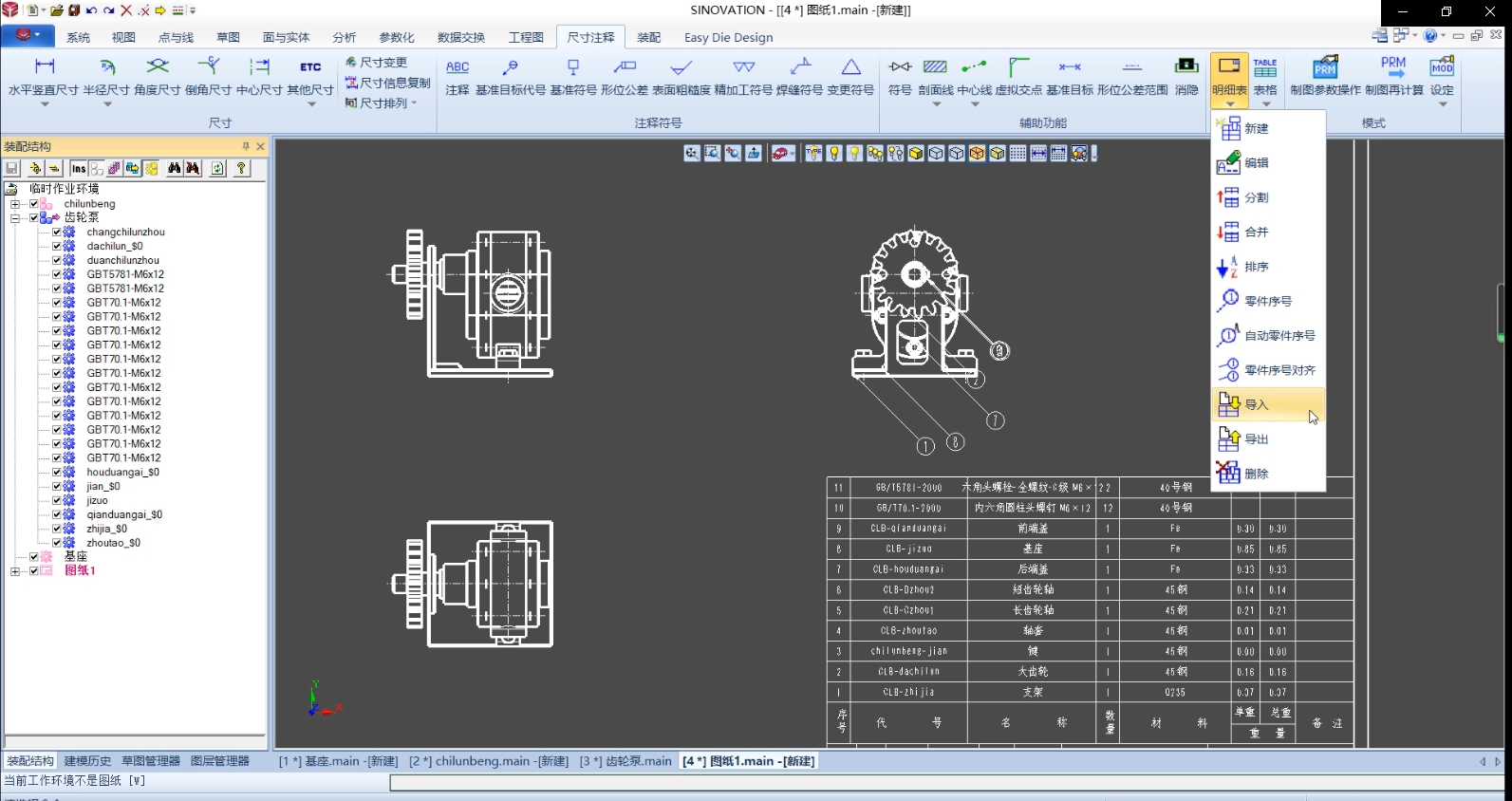1512x801 pixels.
Task: Expand the 图纸1 tree node
Action: [x=15, y=571]
